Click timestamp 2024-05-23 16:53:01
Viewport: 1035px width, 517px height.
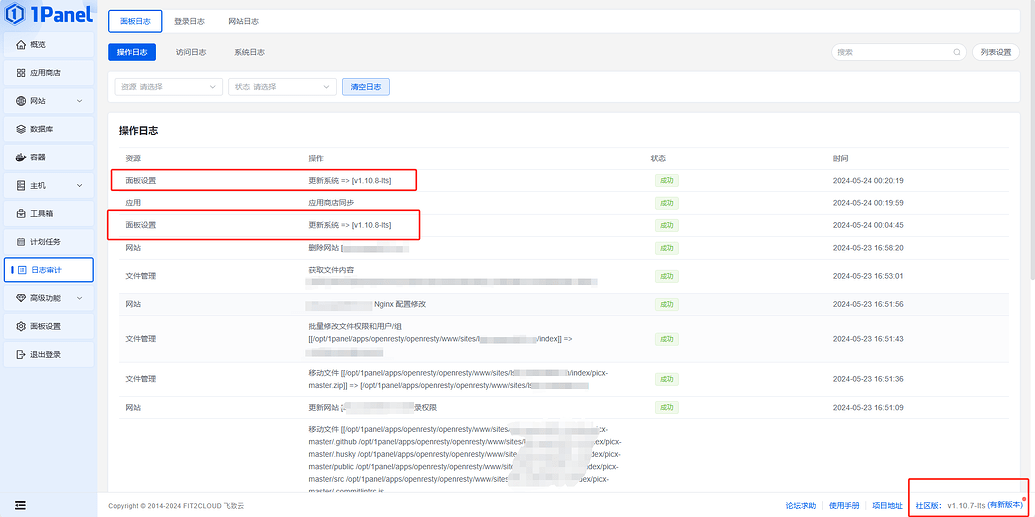(868, 276)
